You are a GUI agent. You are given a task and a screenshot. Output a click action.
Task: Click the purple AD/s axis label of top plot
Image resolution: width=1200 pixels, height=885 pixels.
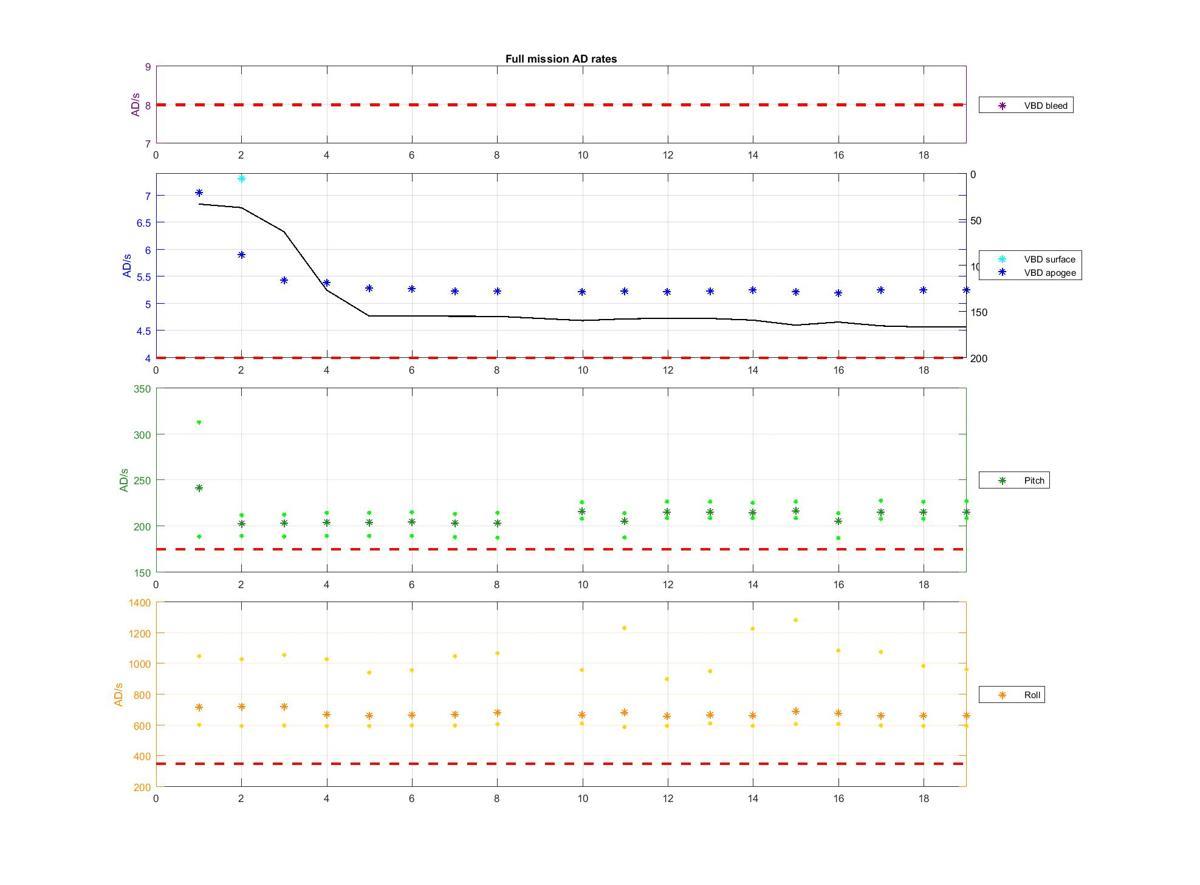(x=136, y=105)
